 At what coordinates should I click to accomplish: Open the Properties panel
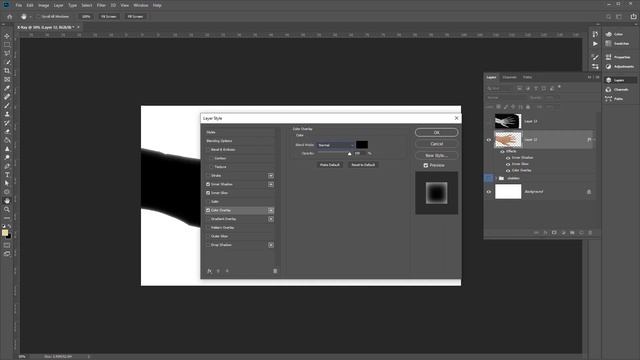(618, 57)
